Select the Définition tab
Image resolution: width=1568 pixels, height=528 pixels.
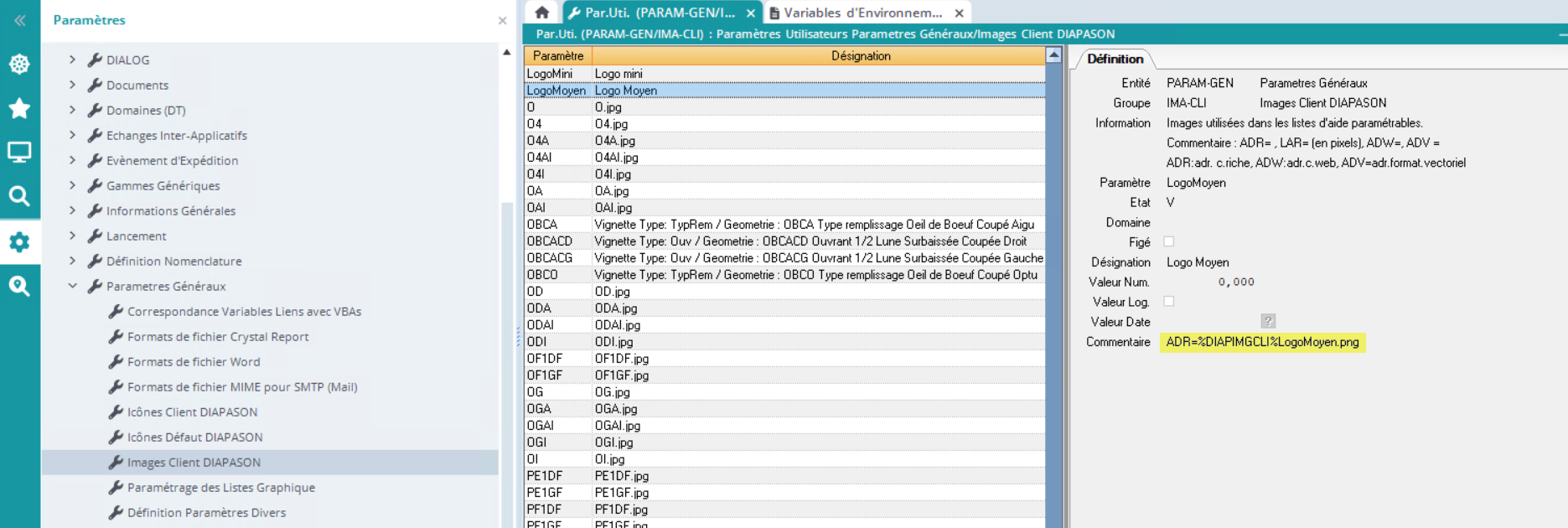point(1115,59)
